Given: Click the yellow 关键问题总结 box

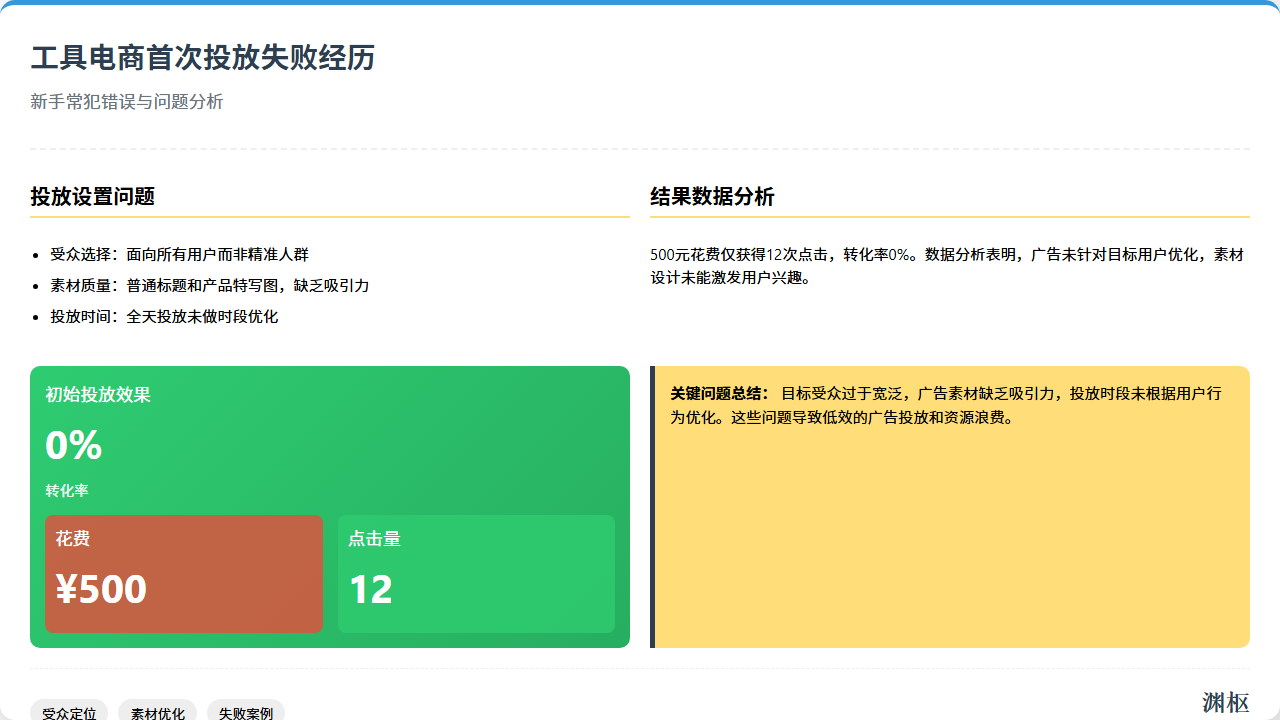Looking at the screenshot, I should point(950,520).
